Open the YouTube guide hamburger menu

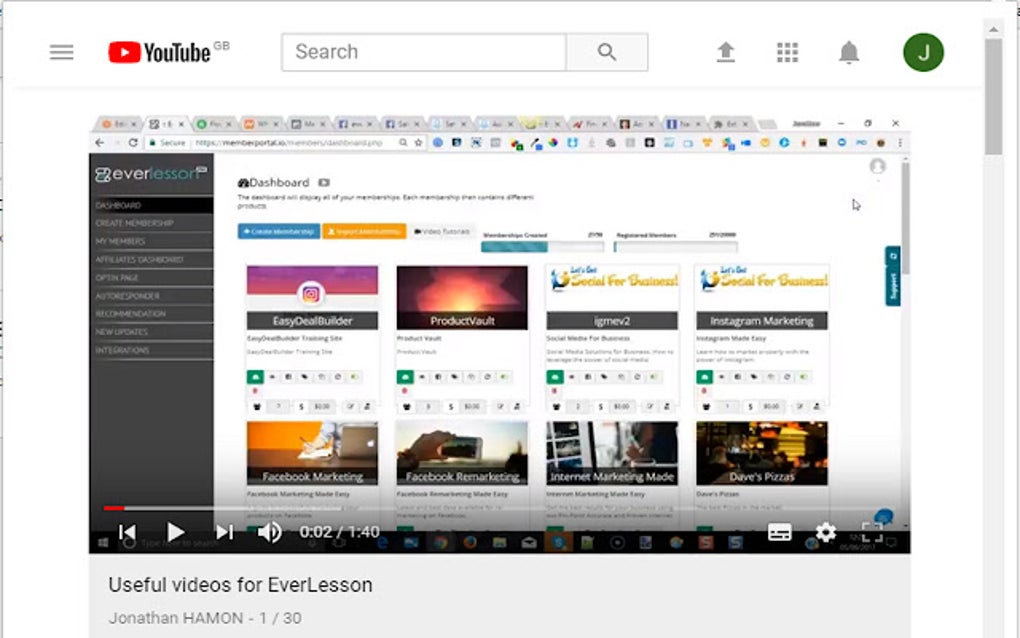click(x=61, y=52)
